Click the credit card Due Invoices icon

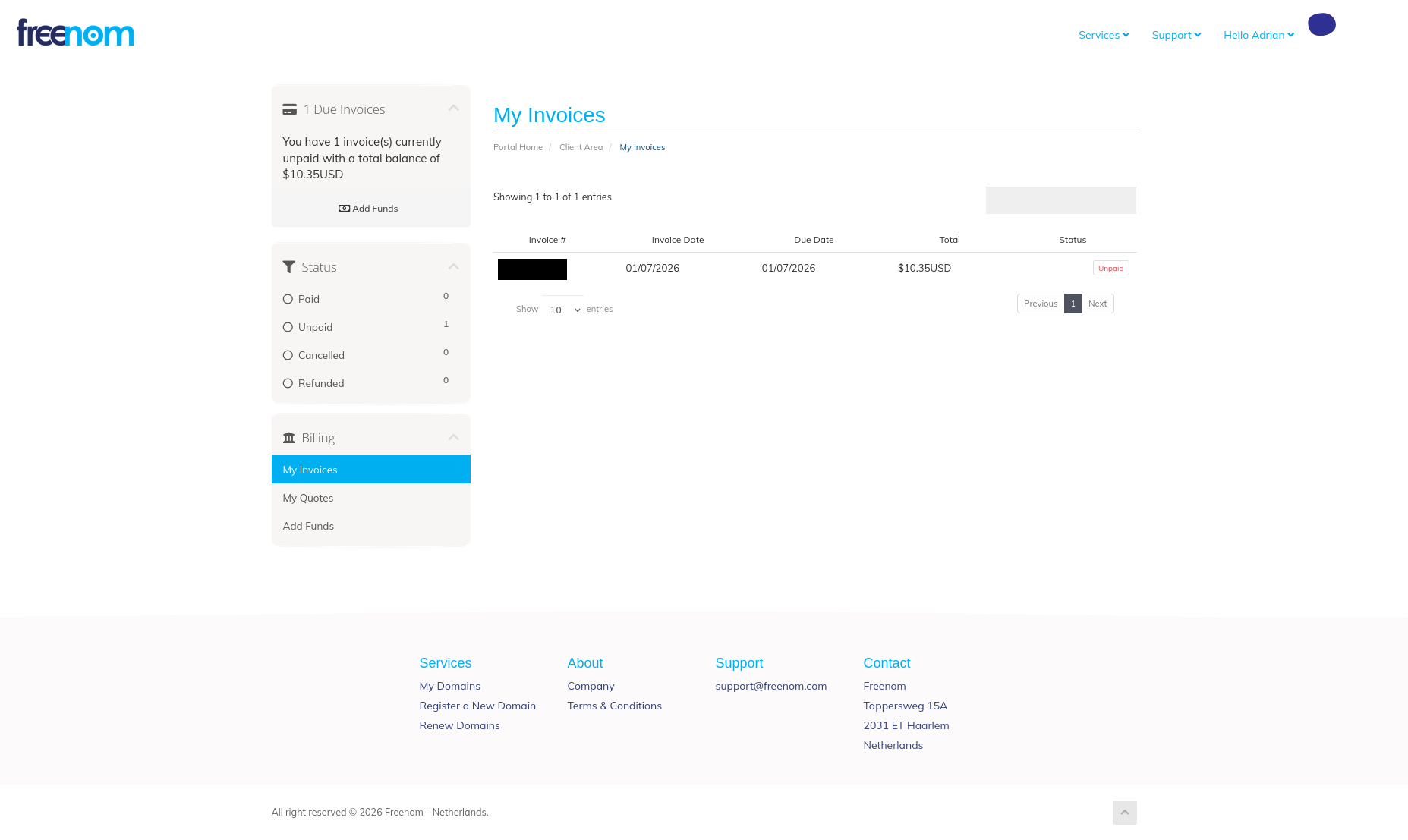[289, 109]
